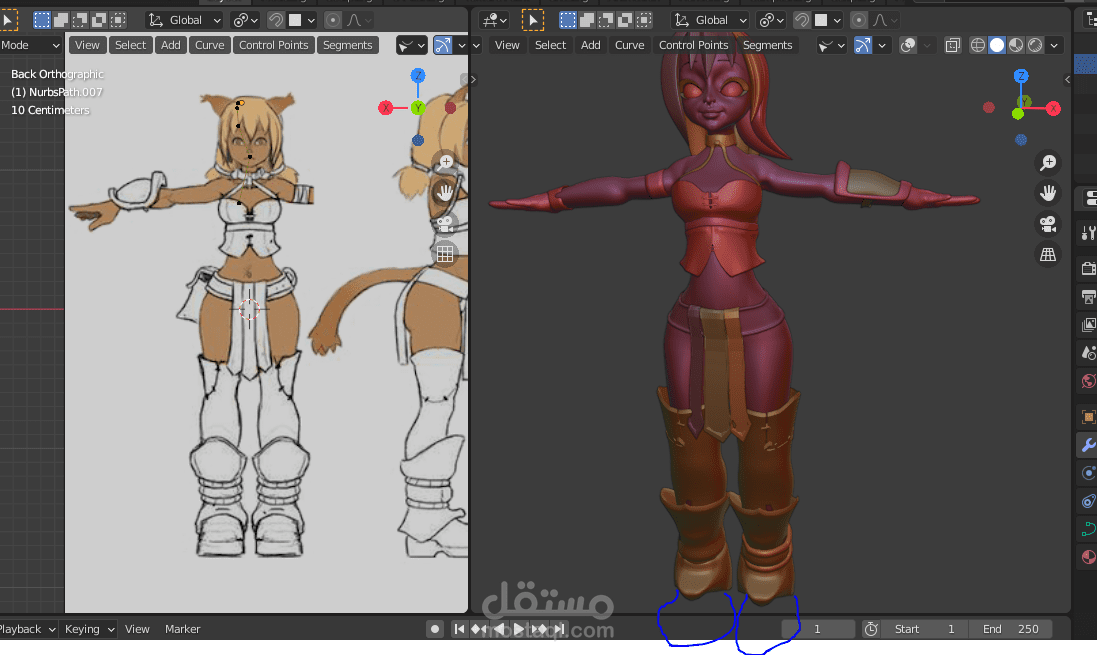Screen dimensions: 1097x655
Task: Open the pivot point dropdown in right header
Action: (771, 20)
